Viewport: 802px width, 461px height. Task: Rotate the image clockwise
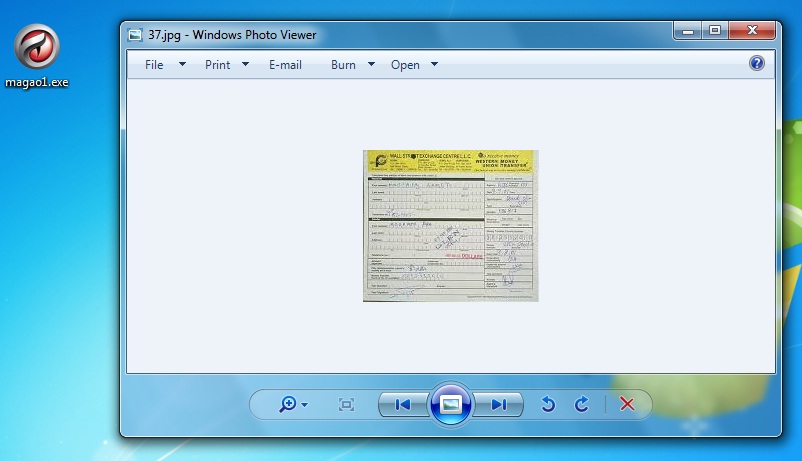click(x=582, y=405)
